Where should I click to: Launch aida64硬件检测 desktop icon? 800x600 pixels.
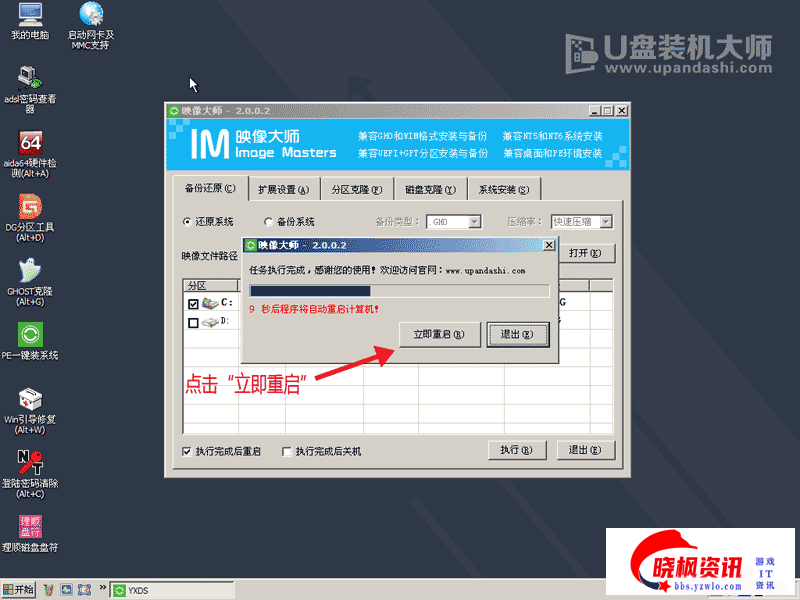pyautogui.click(x=30, y=144)
